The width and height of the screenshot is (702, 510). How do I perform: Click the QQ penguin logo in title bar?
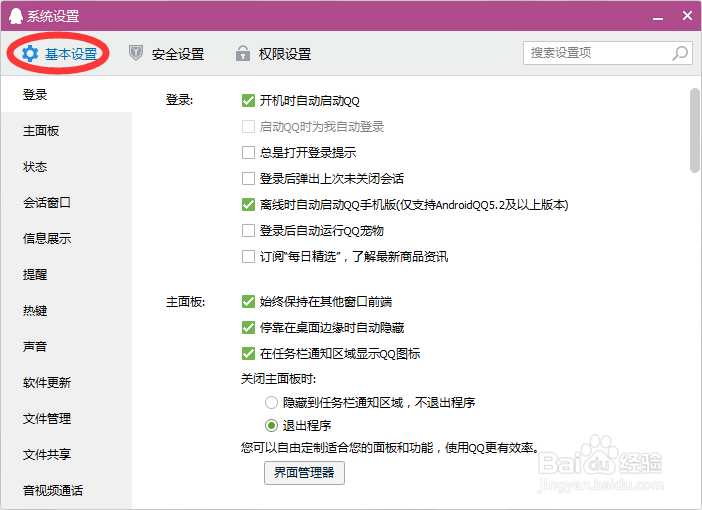(x=15, y=16)
